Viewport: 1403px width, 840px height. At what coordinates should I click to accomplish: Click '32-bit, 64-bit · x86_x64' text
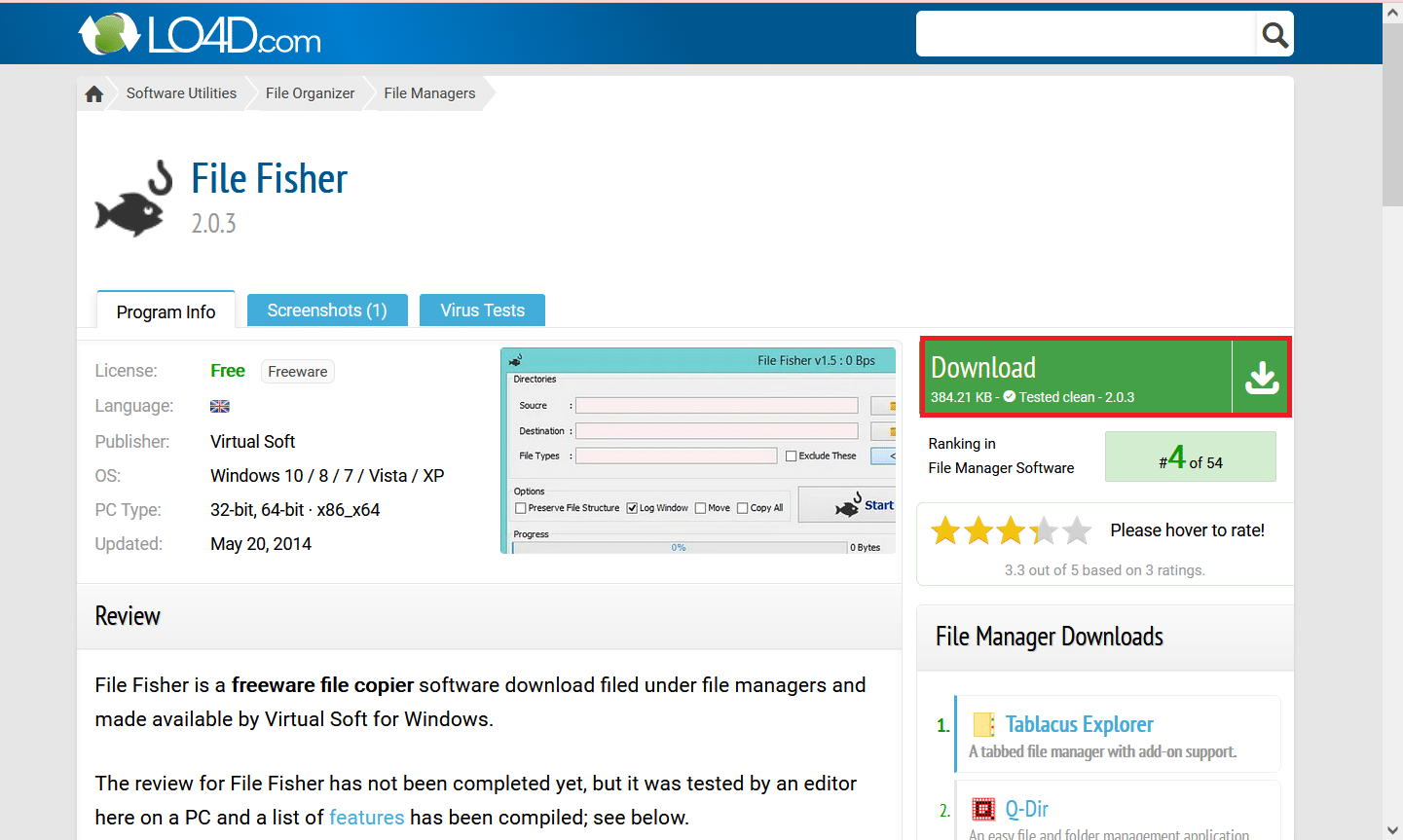295,510
